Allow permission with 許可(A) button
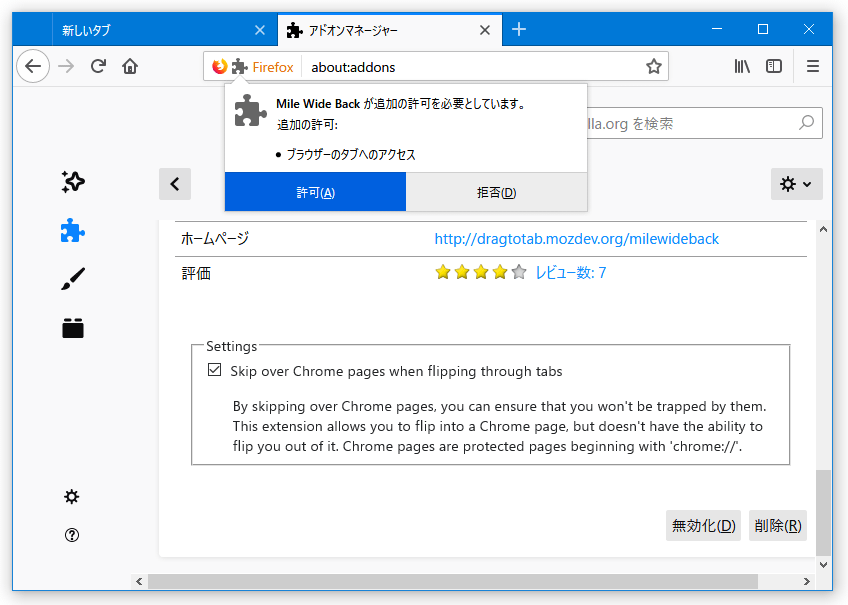848x605 pixels. [315, 192]
